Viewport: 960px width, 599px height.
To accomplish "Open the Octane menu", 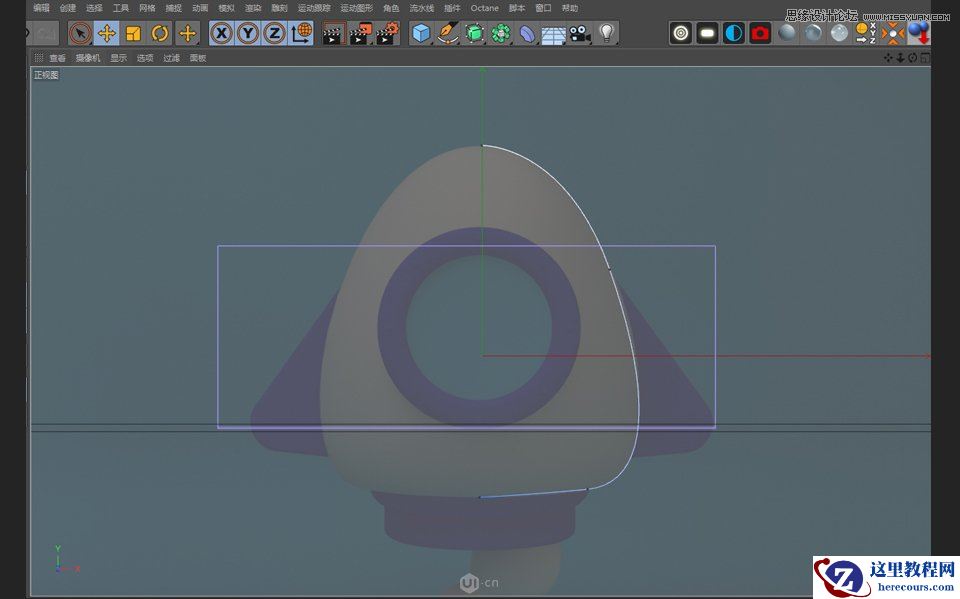I will tap(485, 8).
